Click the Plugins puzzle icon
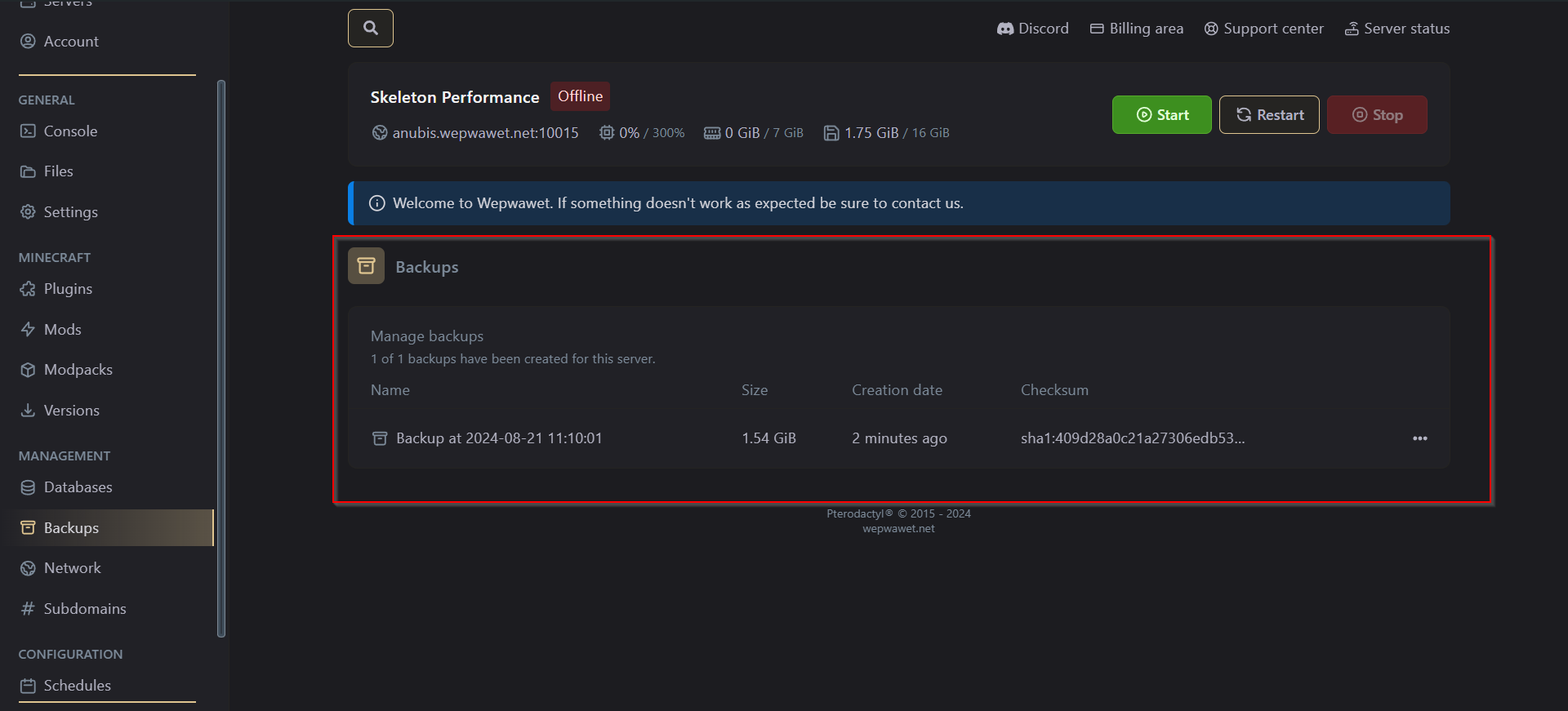 click(x=28, y=289)
